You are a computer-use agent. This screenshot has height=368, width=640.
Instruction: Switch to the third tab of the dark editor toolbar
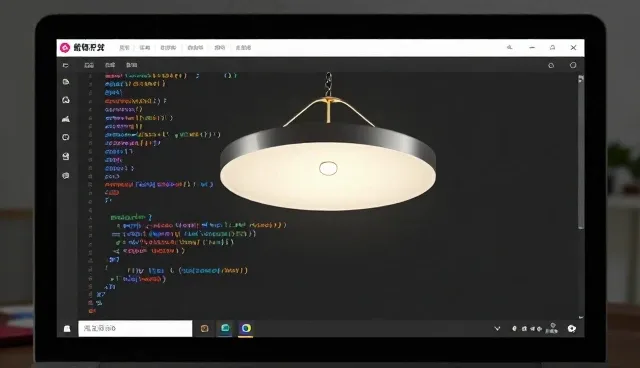click(x=131, y=65)
